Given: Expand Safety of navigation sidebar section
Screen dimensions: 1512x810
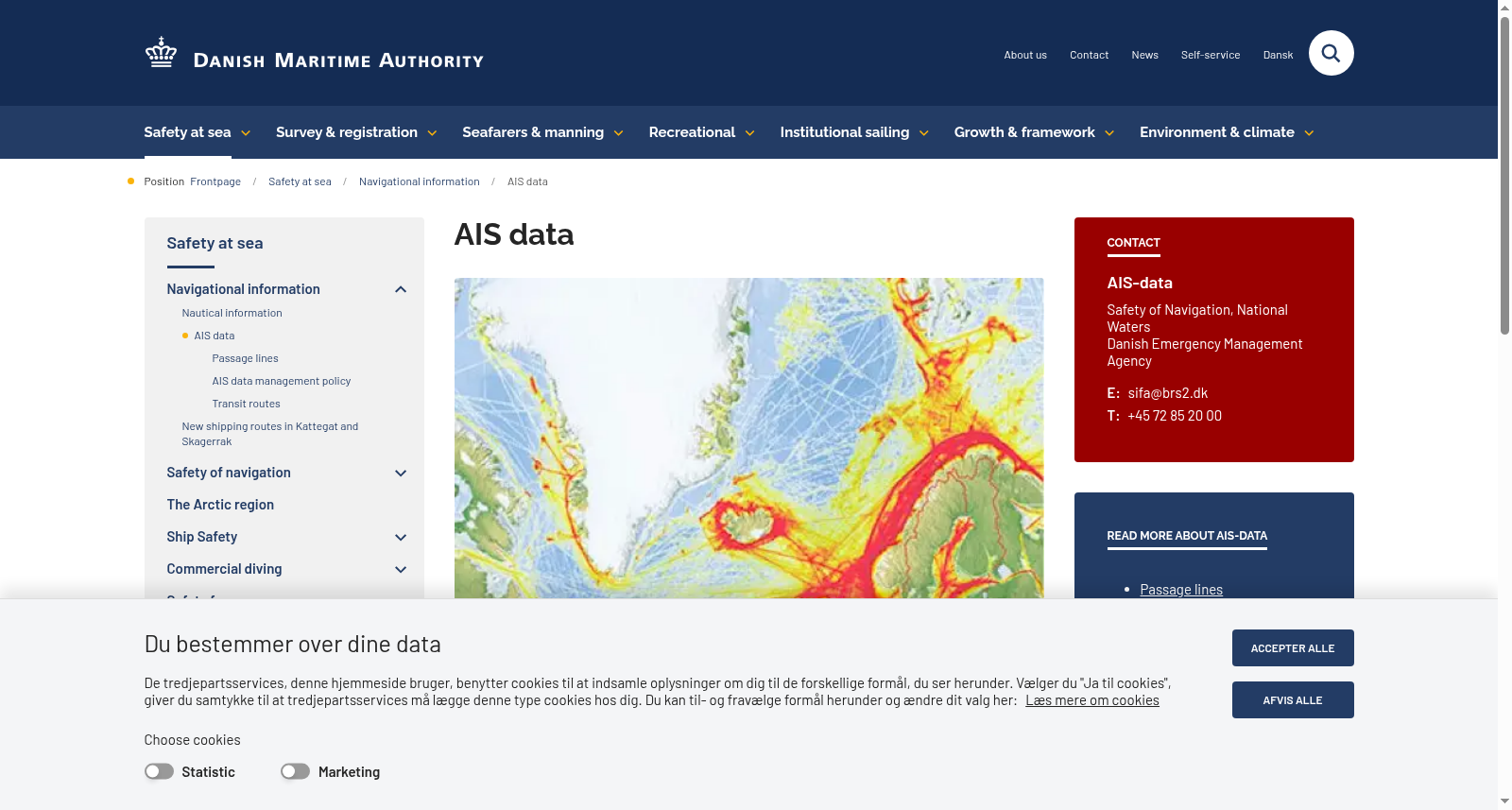Looking at the screenshot, I should point(401,473).
